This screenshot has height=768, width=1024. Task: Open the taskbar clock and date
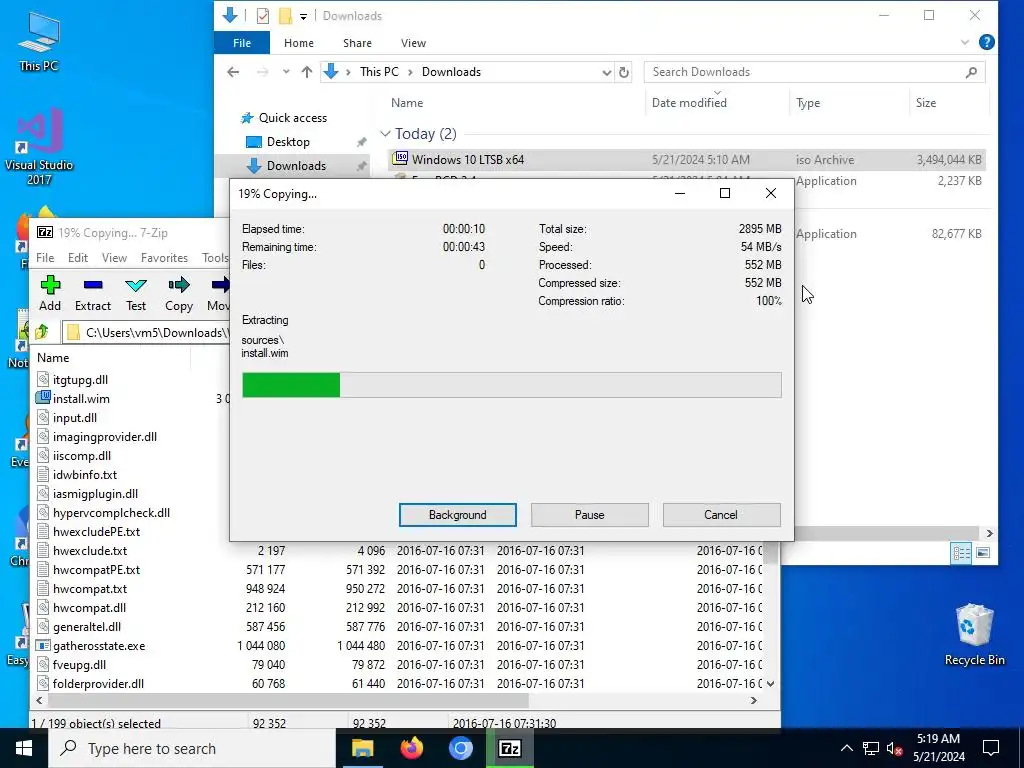938,748
